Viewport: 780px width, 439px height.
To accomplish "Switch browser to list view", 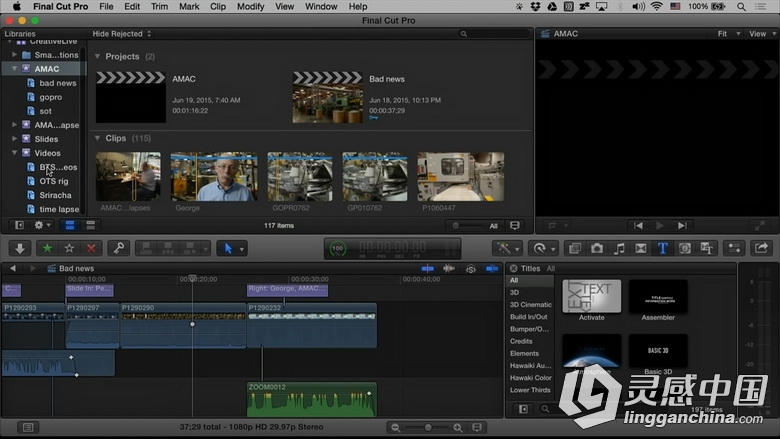I will (x=91, y=225).
